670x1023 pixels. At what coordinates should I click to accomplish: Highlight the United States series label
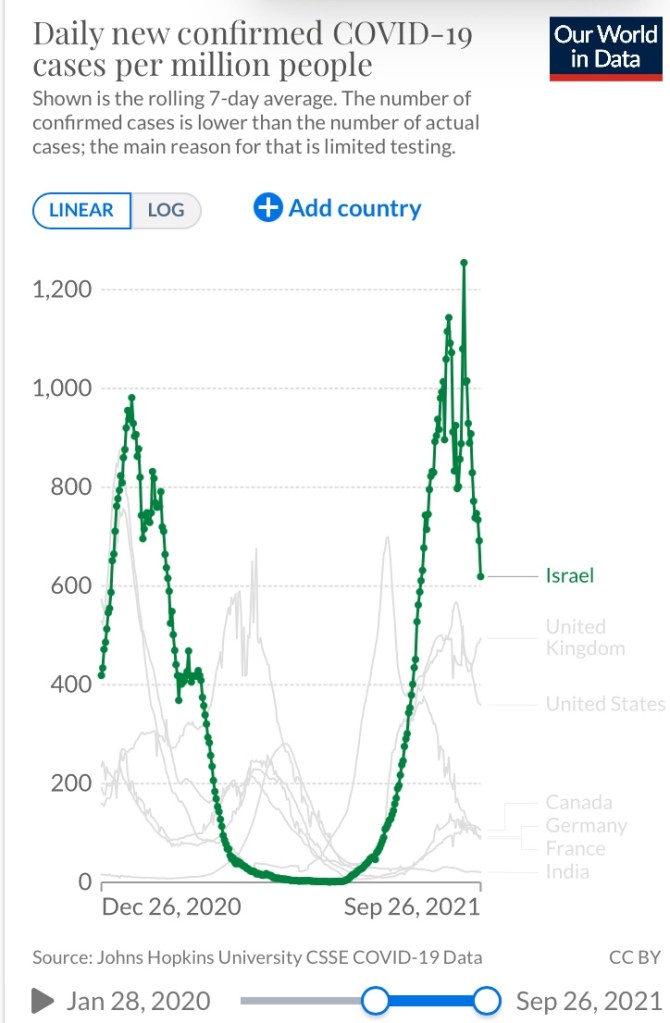(x=605, y=704)
